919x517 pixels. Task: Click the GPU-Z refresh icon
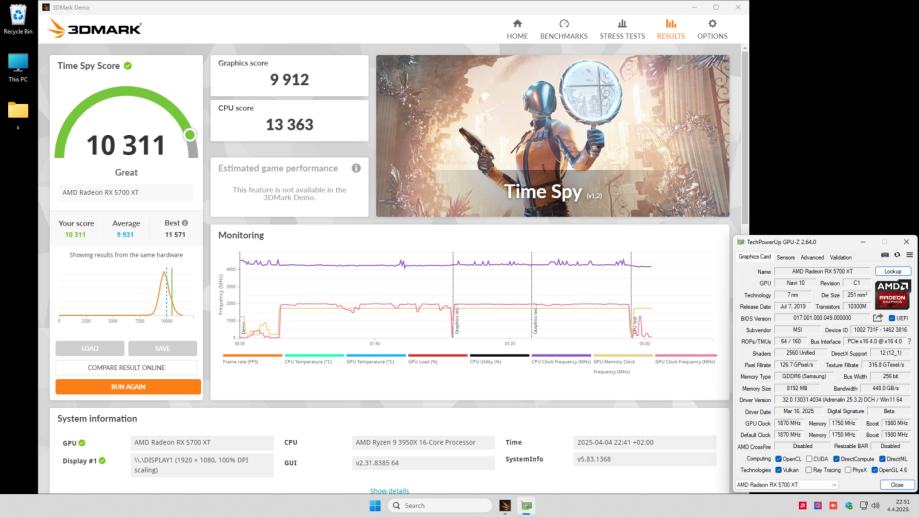tap(897, 255)
